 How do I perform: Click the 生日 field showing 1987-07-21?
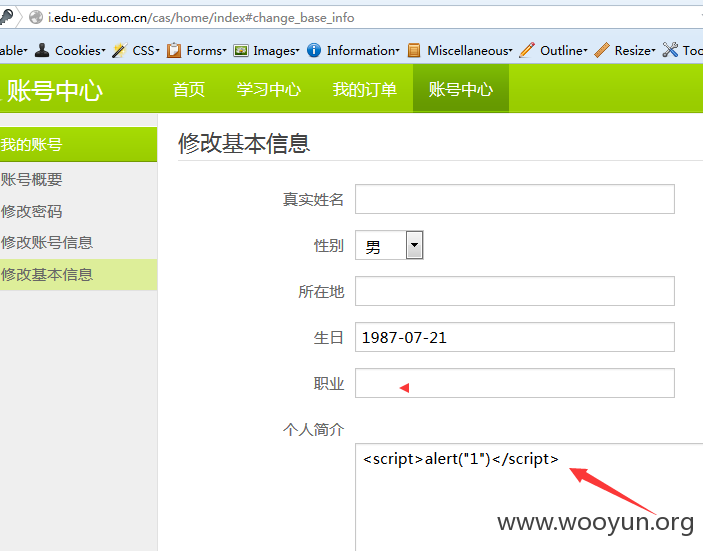click(515, 337)
